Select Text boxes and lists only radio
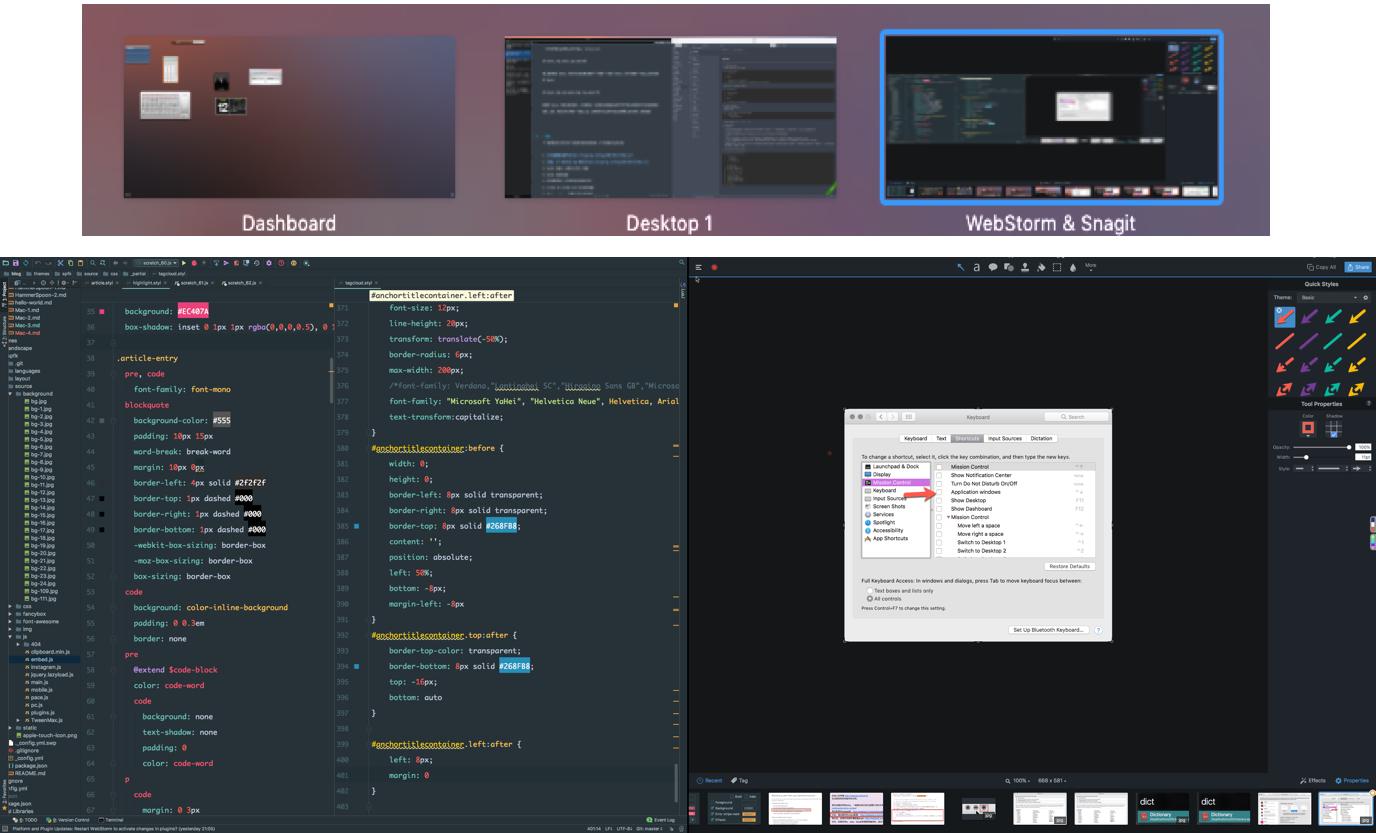This screenshot has height=833, width=1376. point(870,590)
